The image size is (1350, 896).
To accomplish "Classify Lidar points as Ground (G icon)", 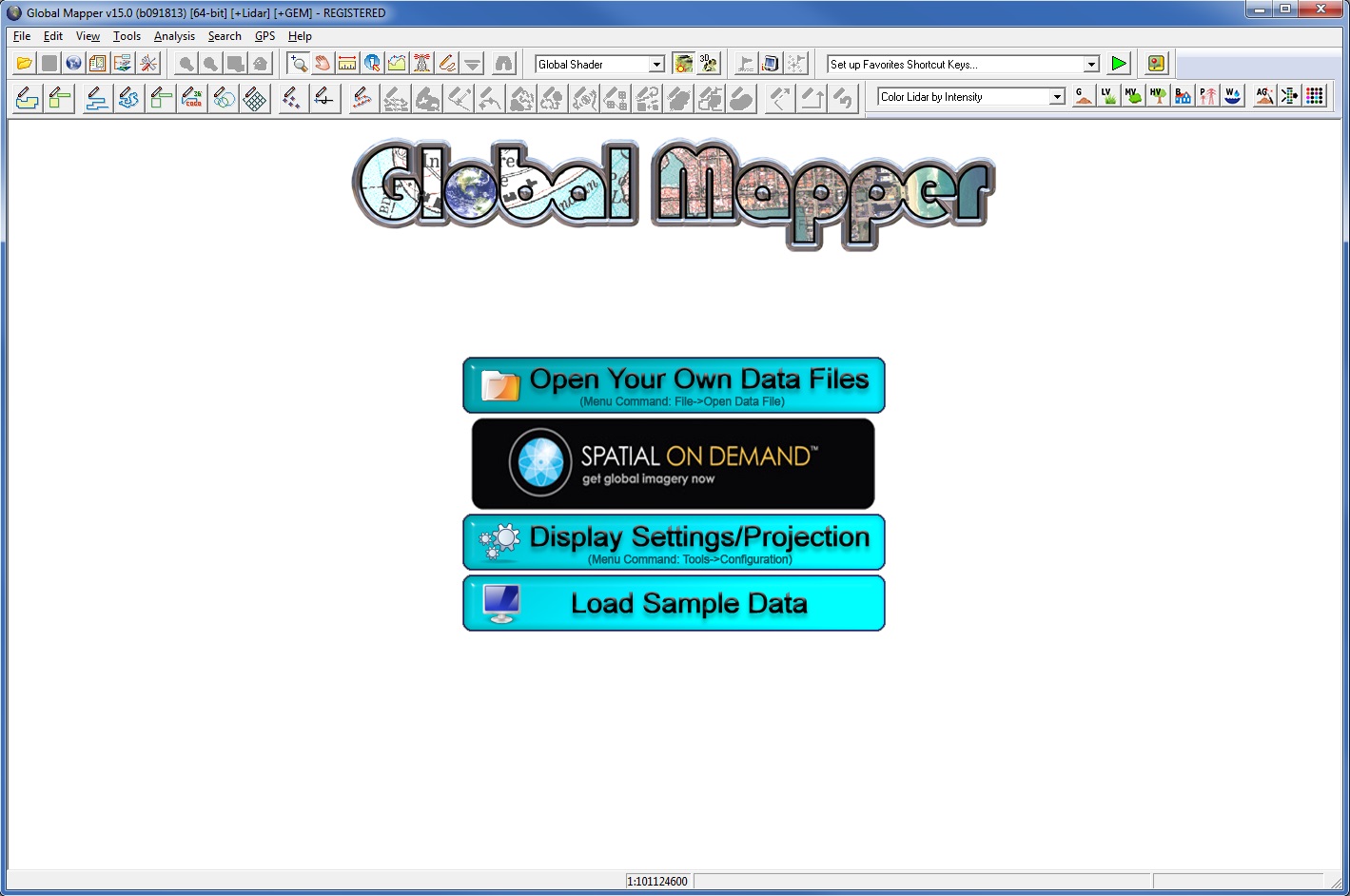I will [1083, 96].
